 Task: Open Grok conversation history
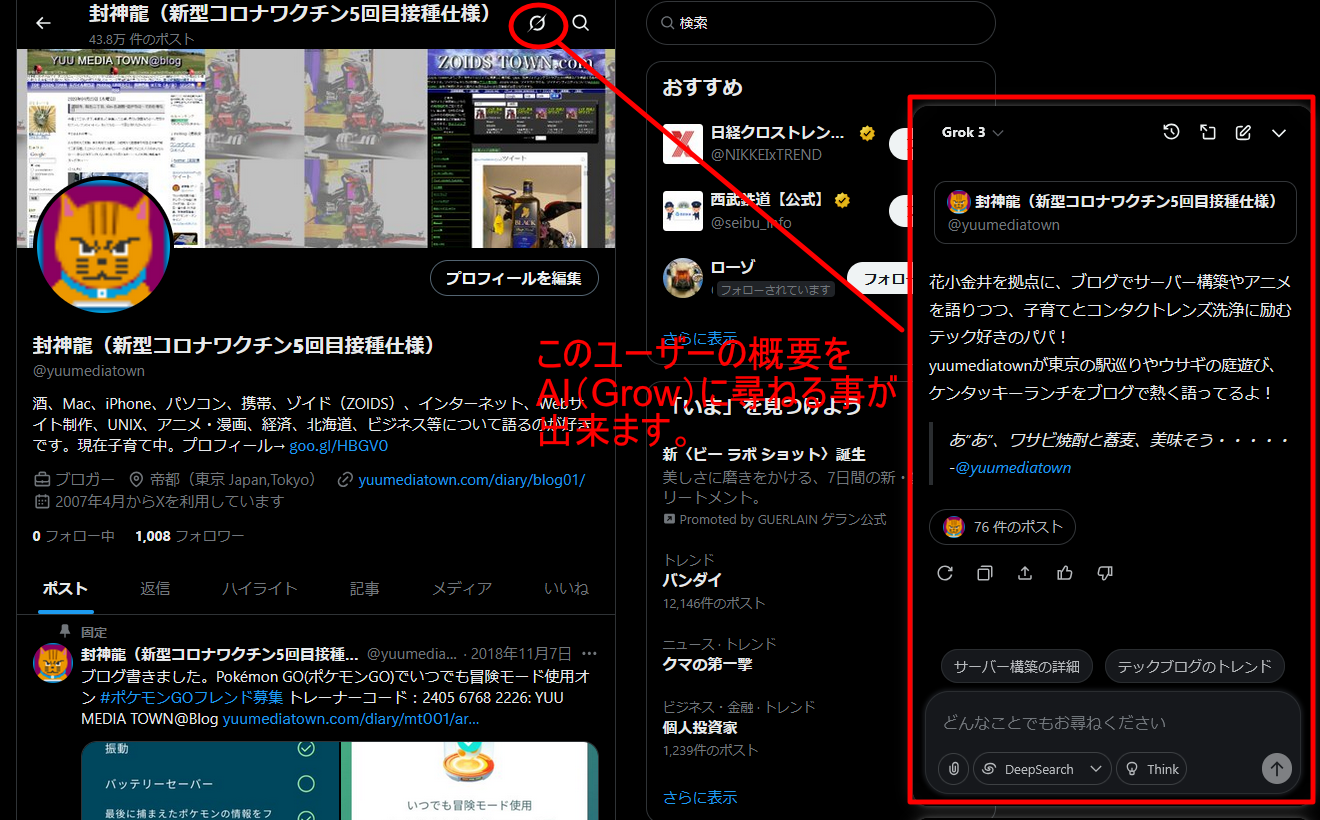pos(1171,131)
